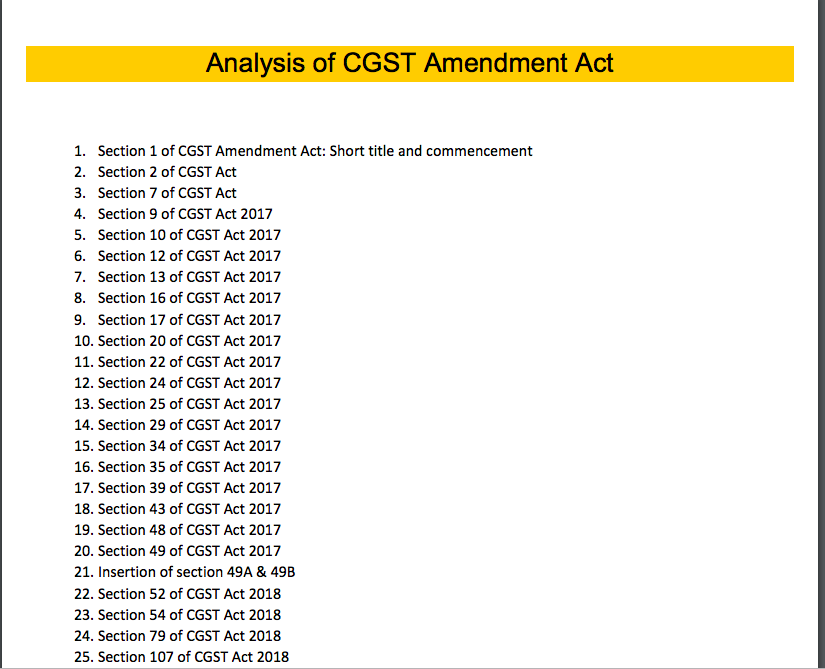
Task: Jump to 'Section 34 of CGST Act 2017'
Action: [189, 446]
